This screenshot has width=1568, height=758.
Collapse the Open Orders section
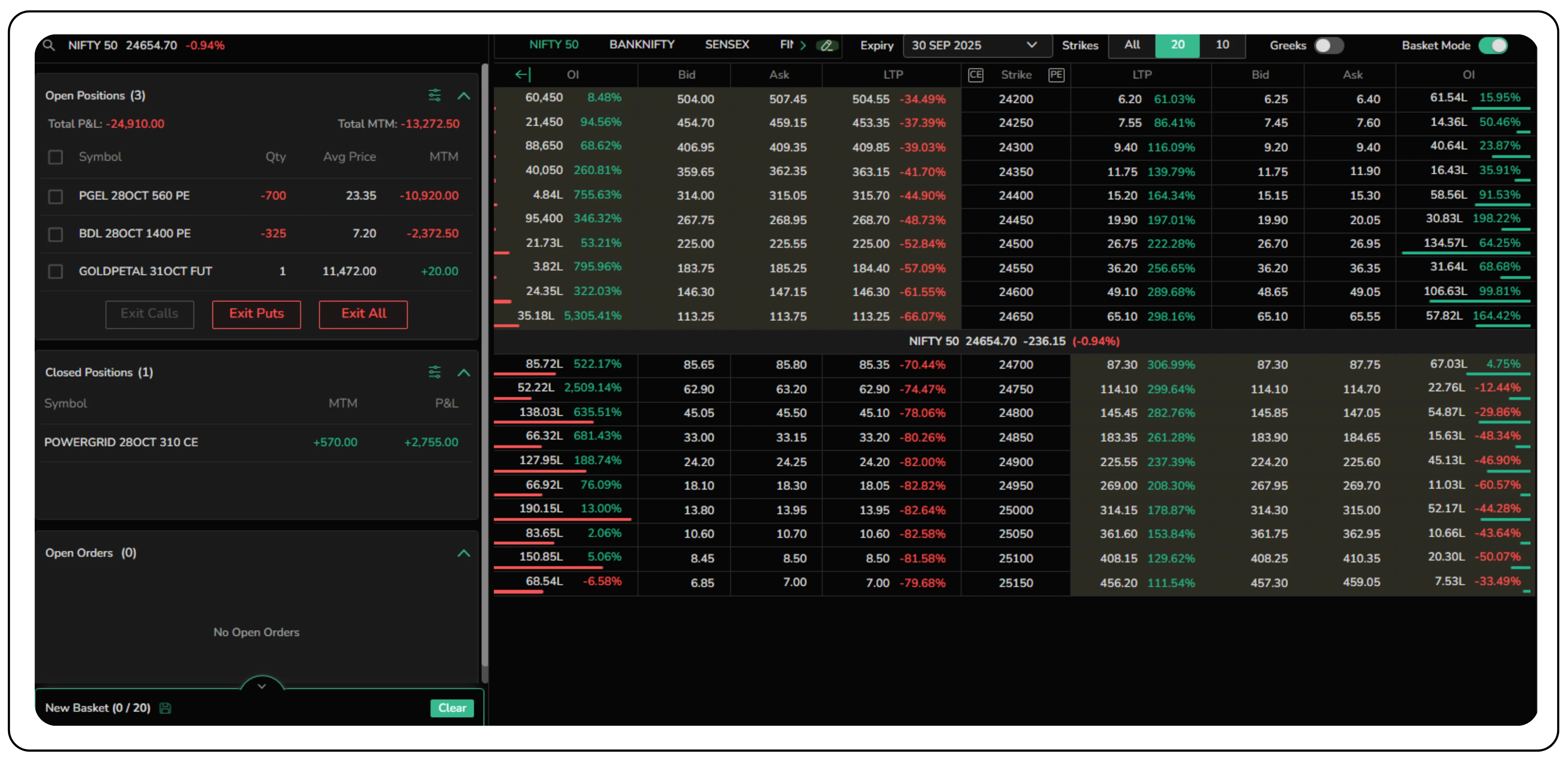click(x=464, y=553)
